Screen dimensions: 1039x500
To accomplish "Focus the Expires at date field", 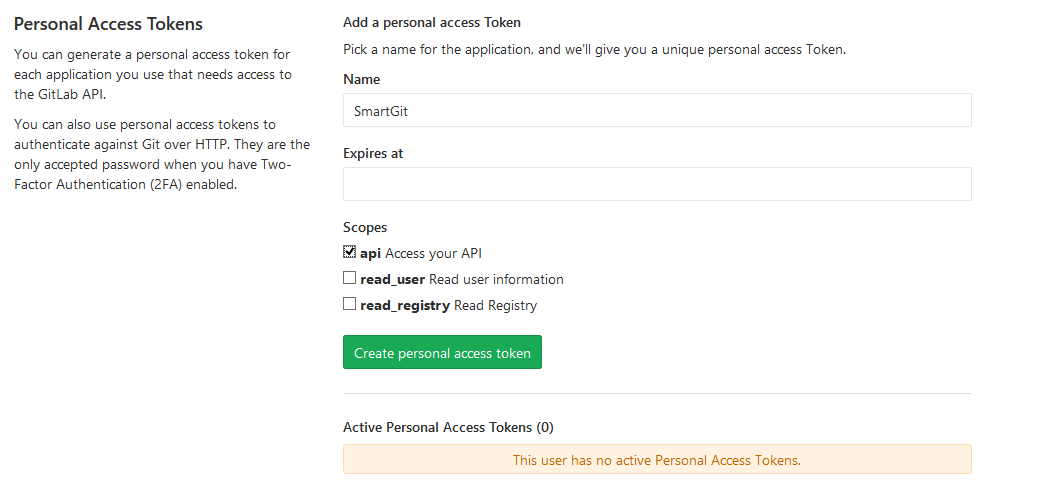I will tap(656, 184).
